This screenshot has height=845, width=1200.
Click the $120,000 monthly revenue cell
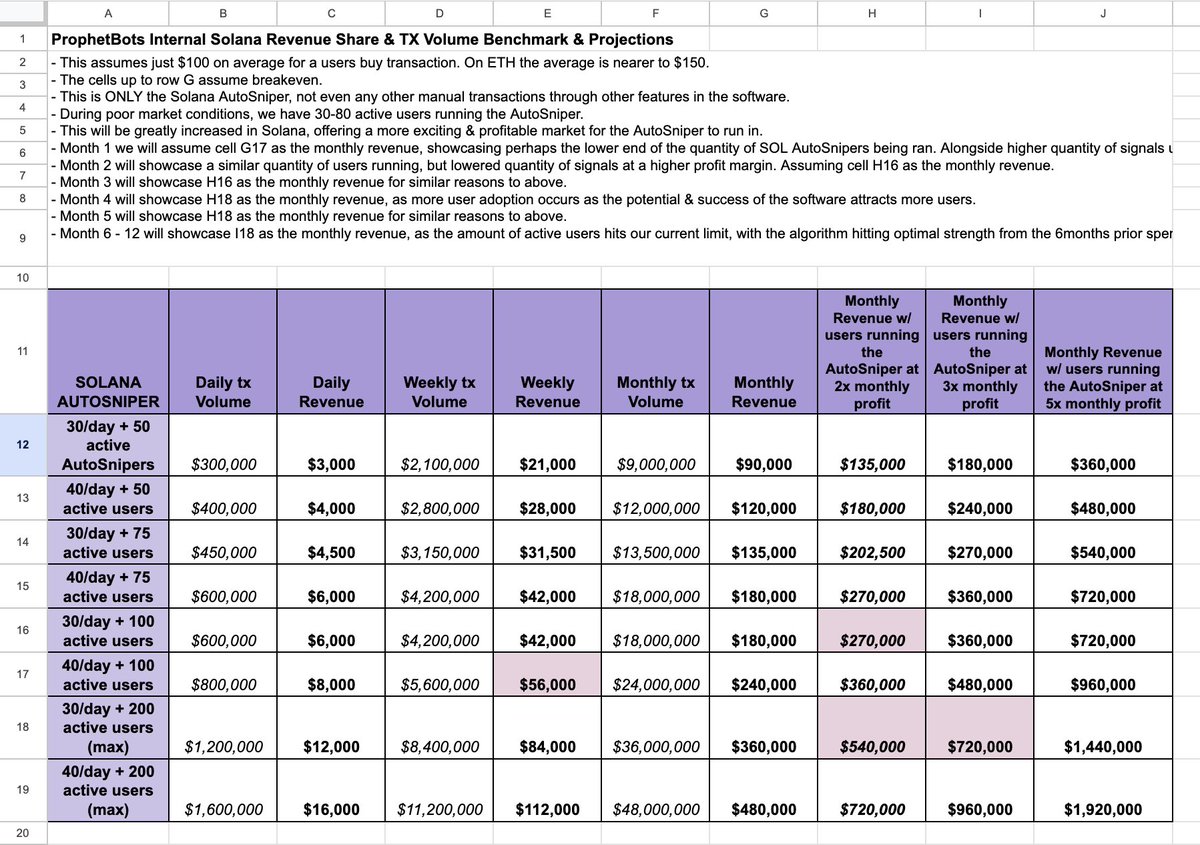click(764, 500)
